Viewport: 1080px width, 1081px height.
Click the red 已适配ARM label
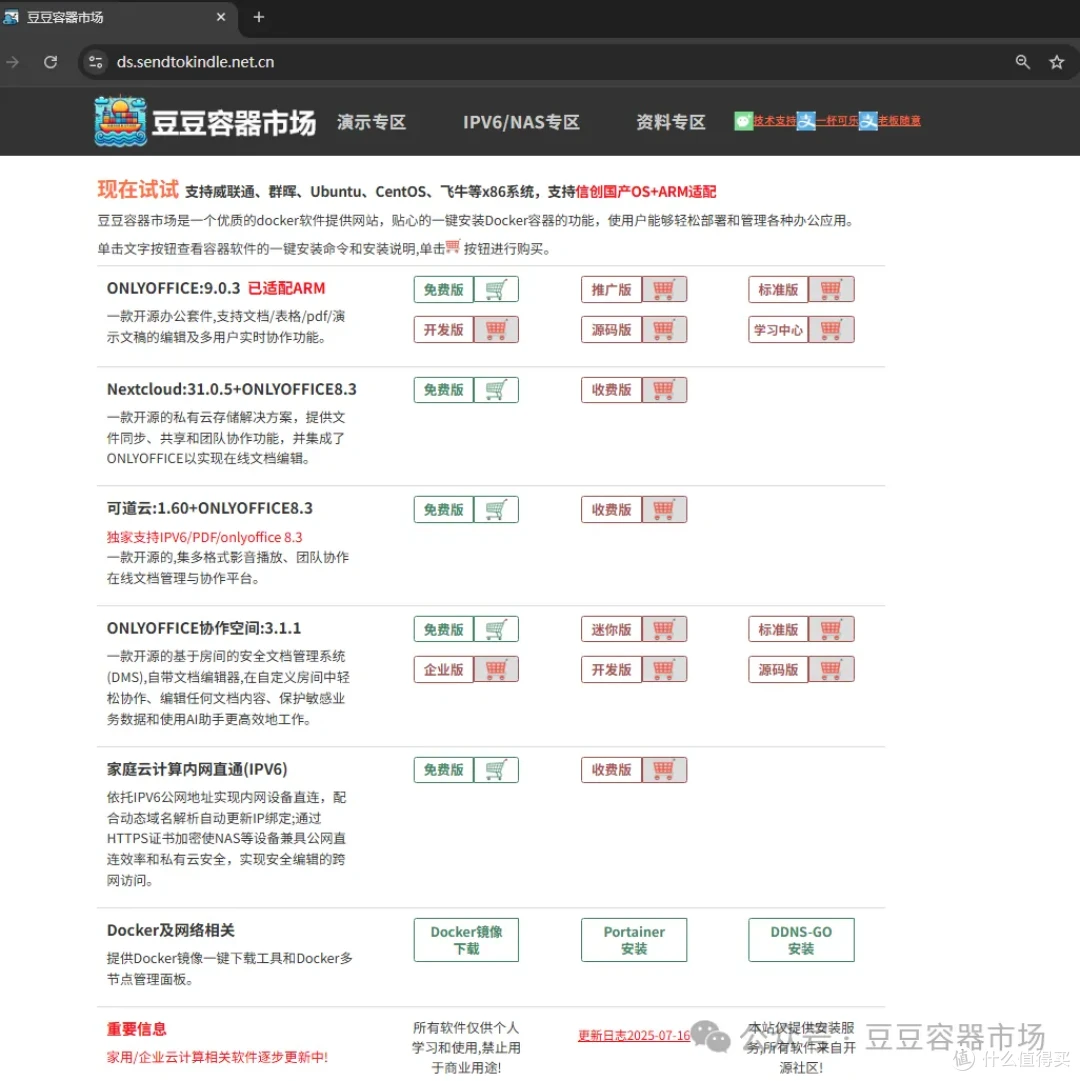286,288
